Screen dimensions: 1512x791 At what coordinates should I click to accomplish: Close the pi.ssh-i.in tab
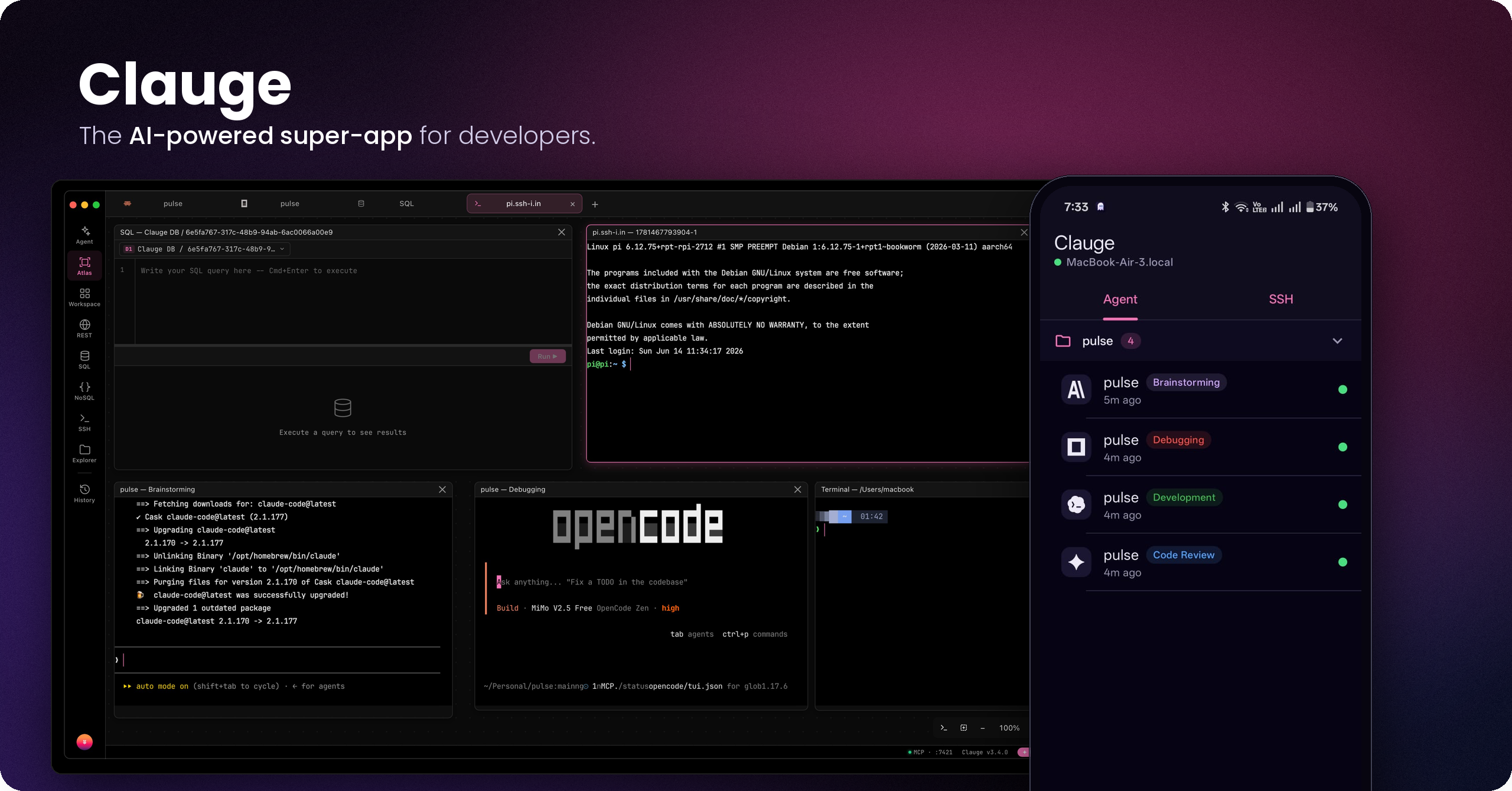tap(572, 204)
